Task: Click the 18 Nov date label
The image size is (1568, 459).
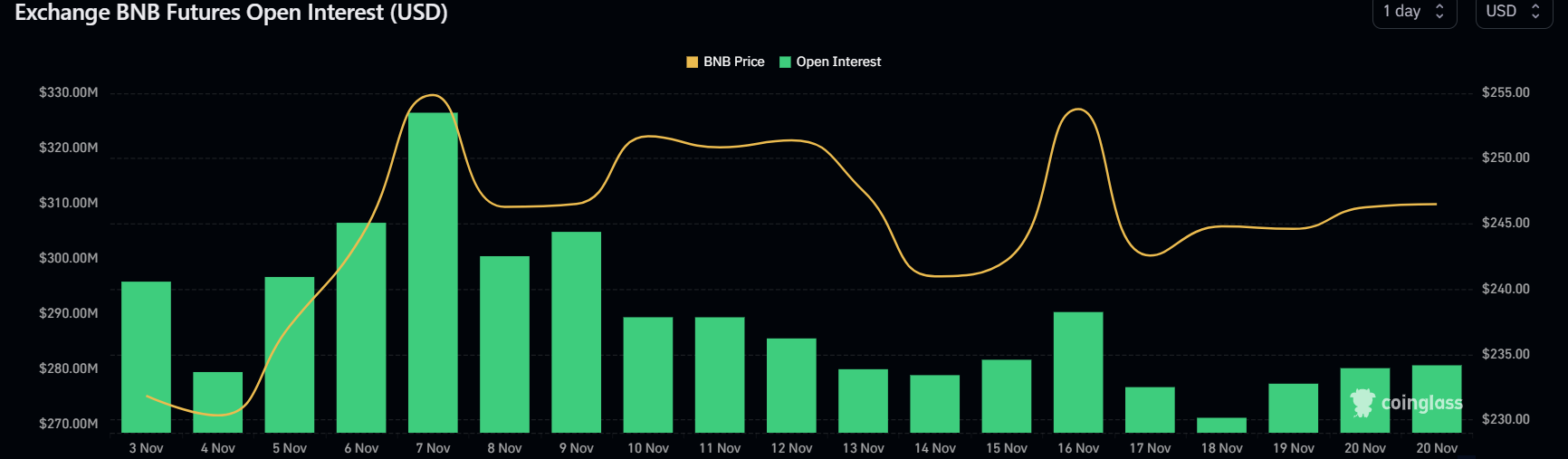Action: click(x=1221, y=448)
